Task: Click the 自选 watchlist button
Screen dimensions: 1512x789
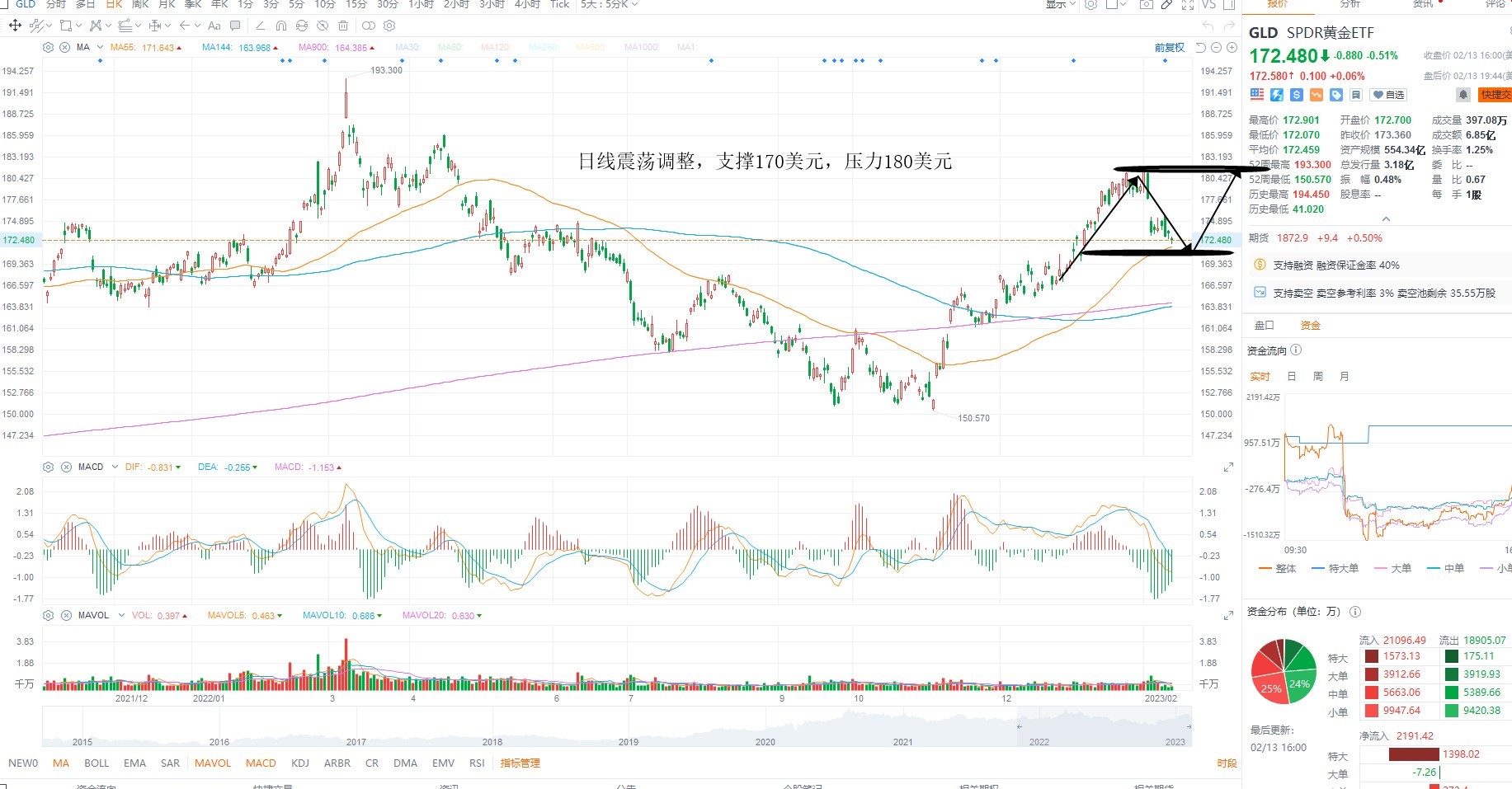Action: (1388, 95)
